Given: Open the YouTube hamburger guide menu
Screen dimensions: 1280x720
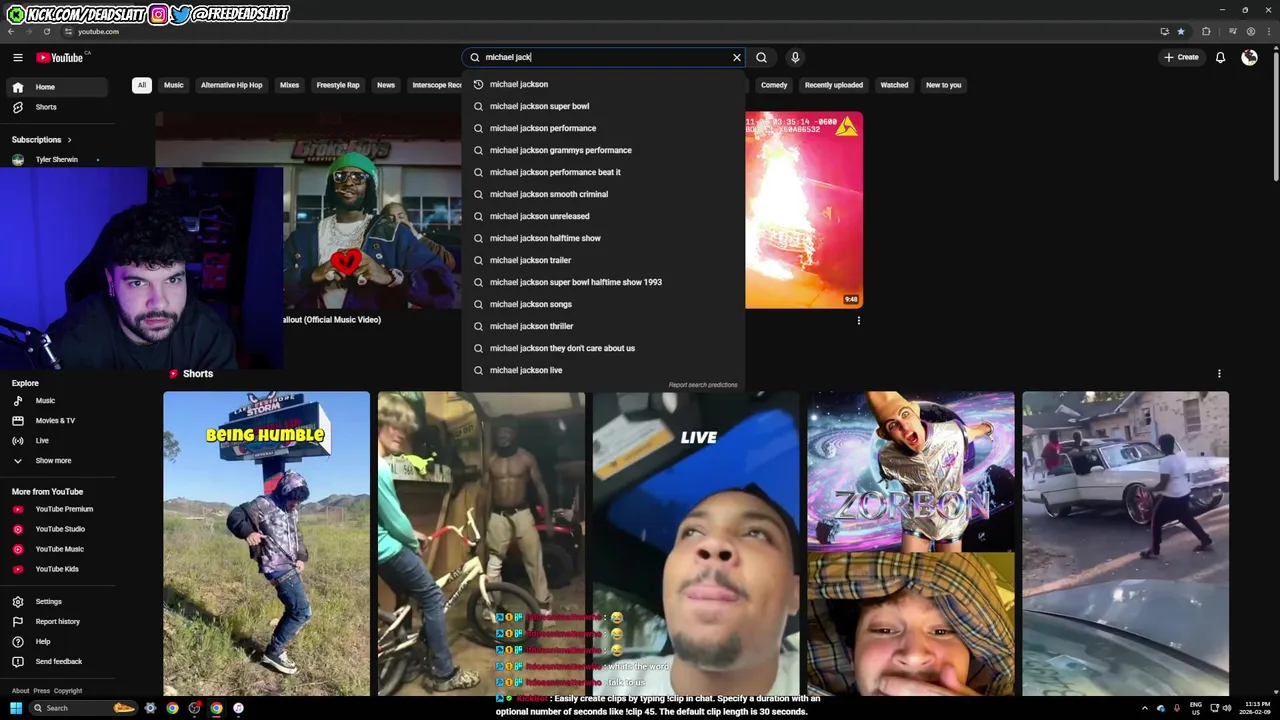Looking at the screenshot, I should point(18,58).
